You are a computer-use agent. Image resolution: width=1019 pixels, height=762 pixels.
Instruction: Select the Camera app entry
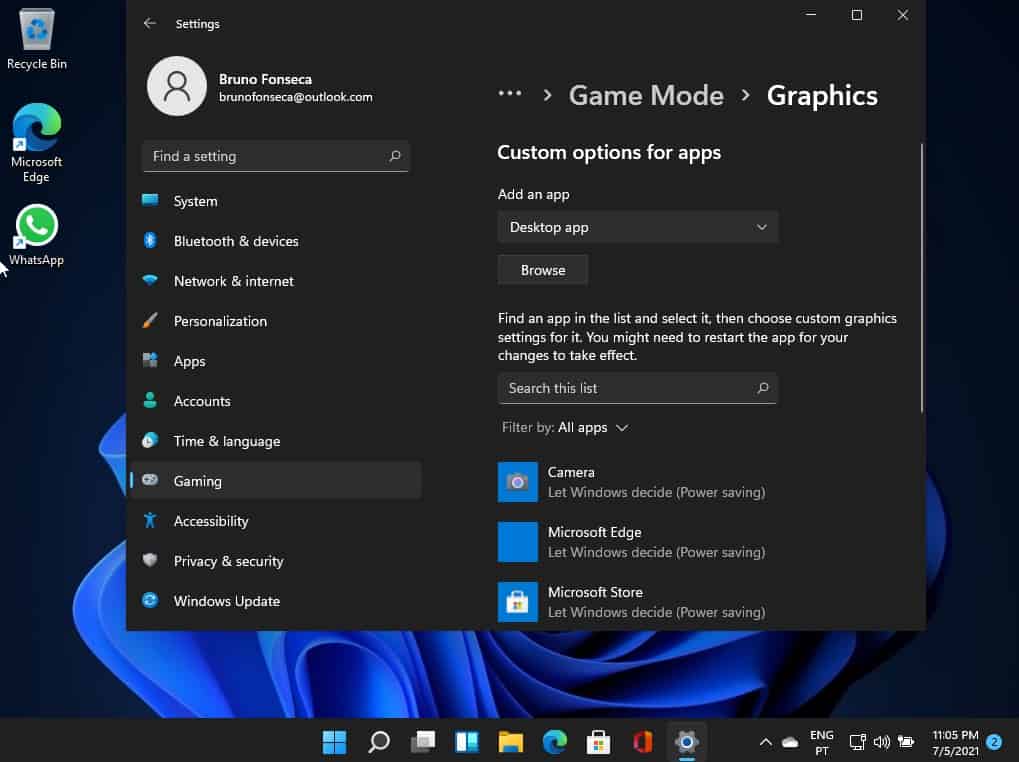pyautogui.click(x=702, y=482)
